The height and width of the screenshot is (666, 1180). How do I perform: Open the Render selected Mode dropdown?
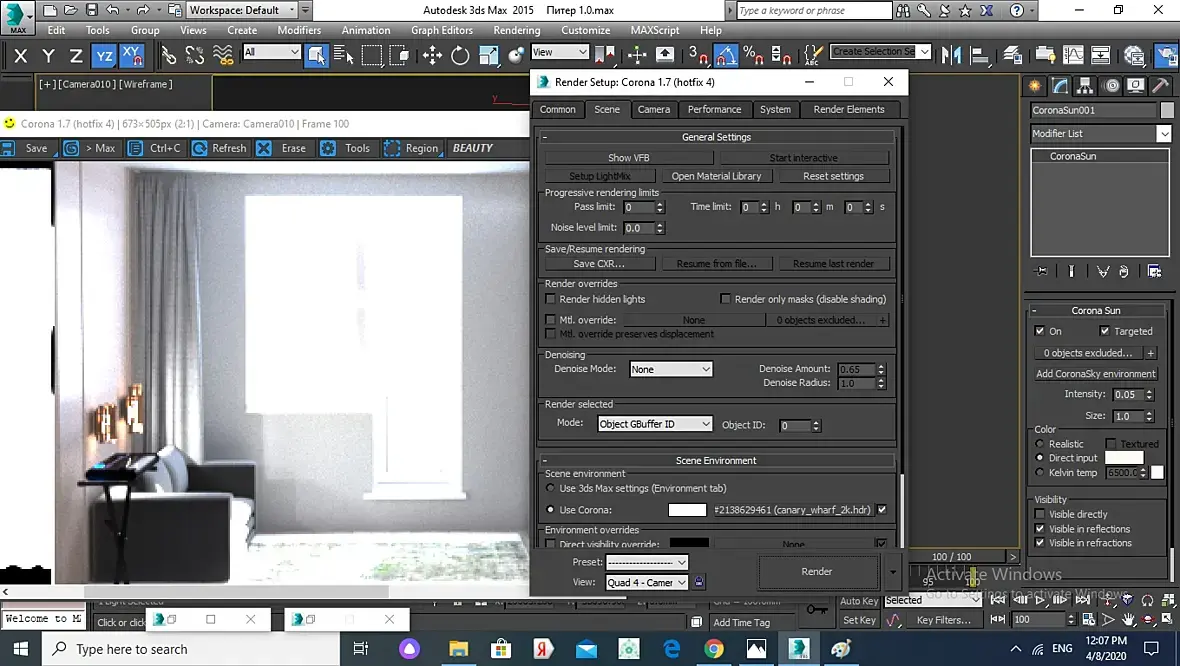[655, 424]
